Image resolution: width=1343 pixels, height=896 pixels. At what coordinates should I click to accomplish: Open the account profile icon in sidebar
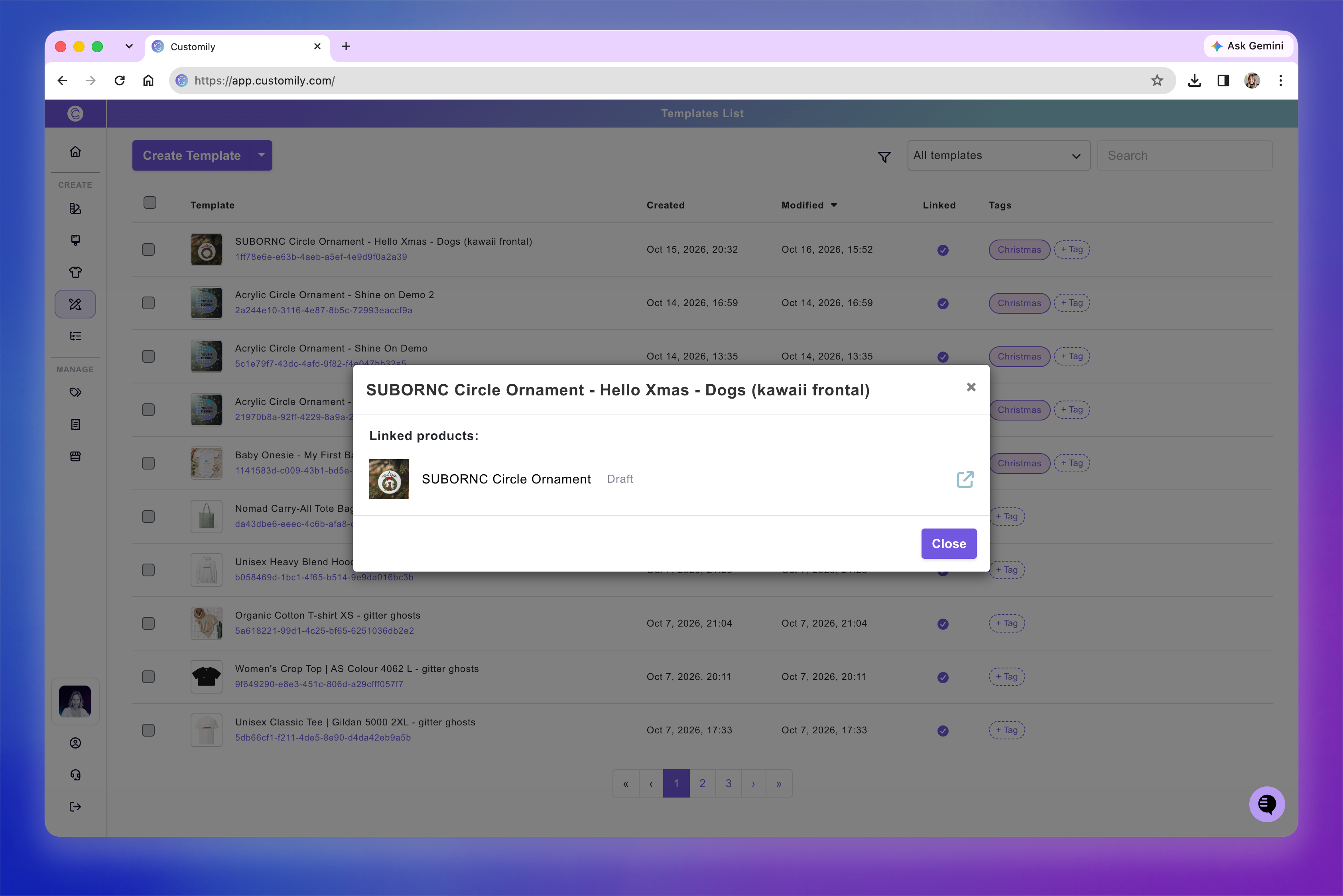click(x=75, y=743)
